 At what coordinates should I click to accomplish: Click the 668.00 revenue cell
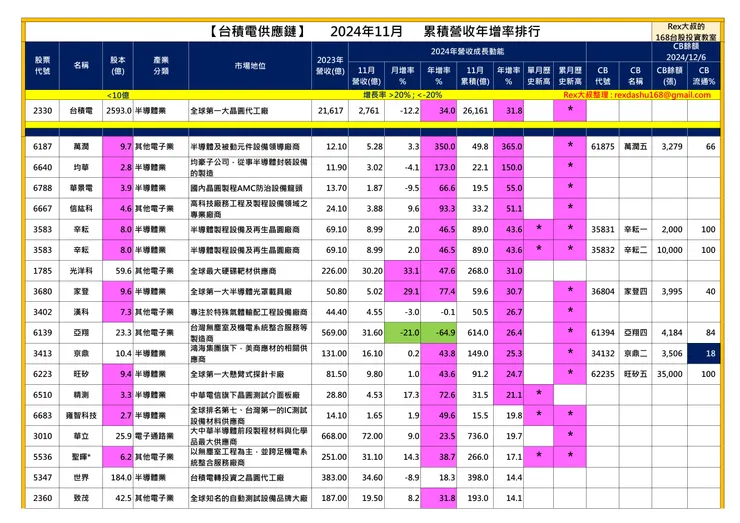pos(330,436)
